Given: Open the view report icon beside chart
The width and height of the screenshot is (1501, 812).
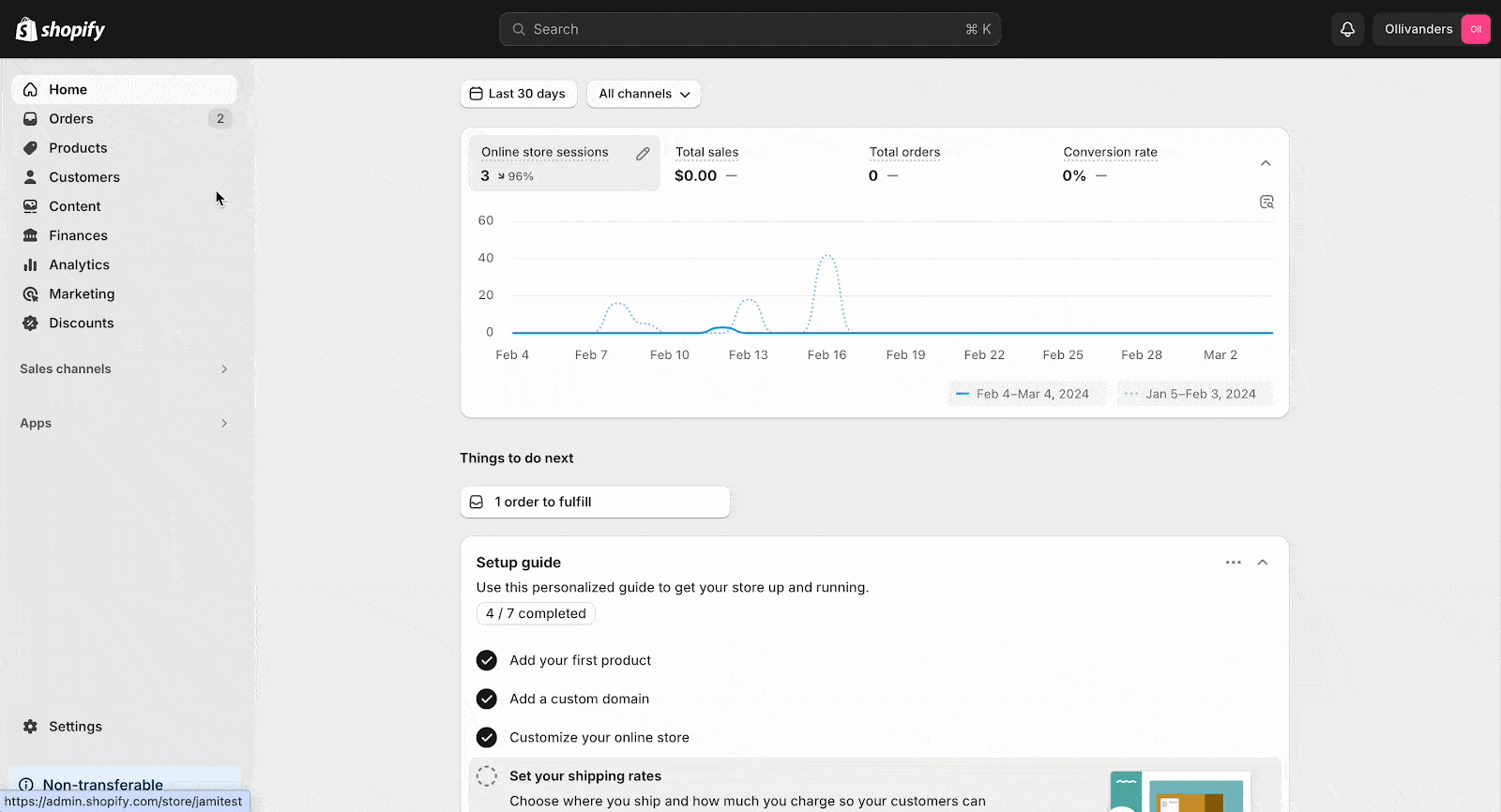Looking at the screenshot, I should (1266, 202).
